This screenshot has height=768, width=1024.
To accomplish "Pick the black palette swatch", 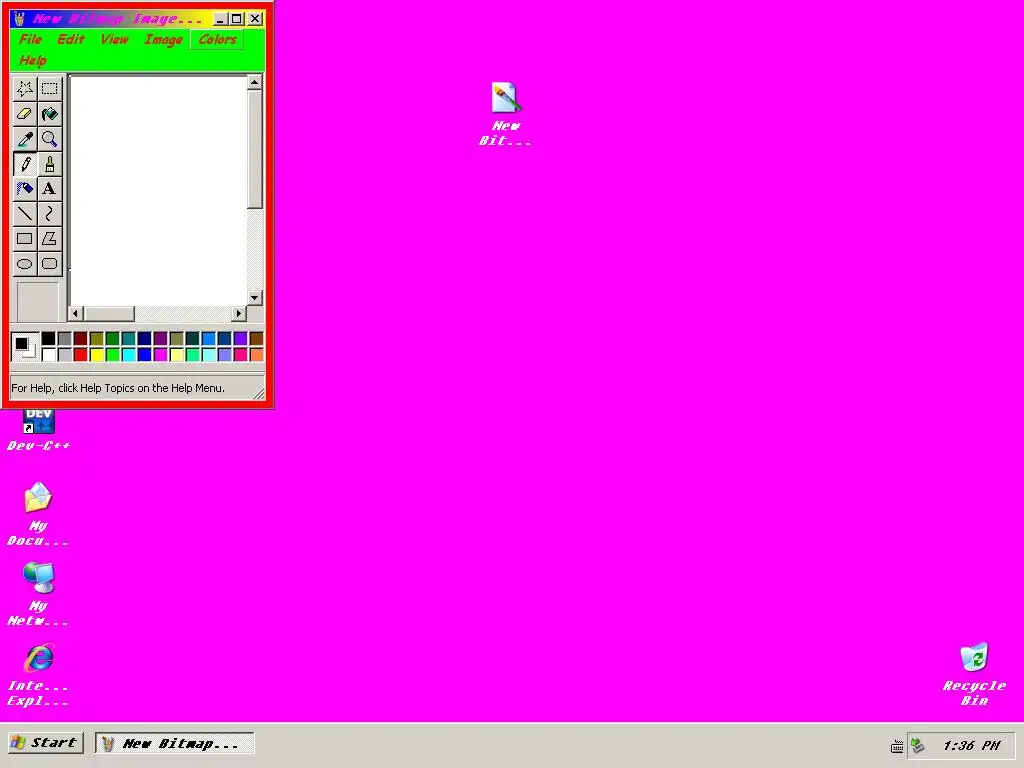I will (48, 338).
